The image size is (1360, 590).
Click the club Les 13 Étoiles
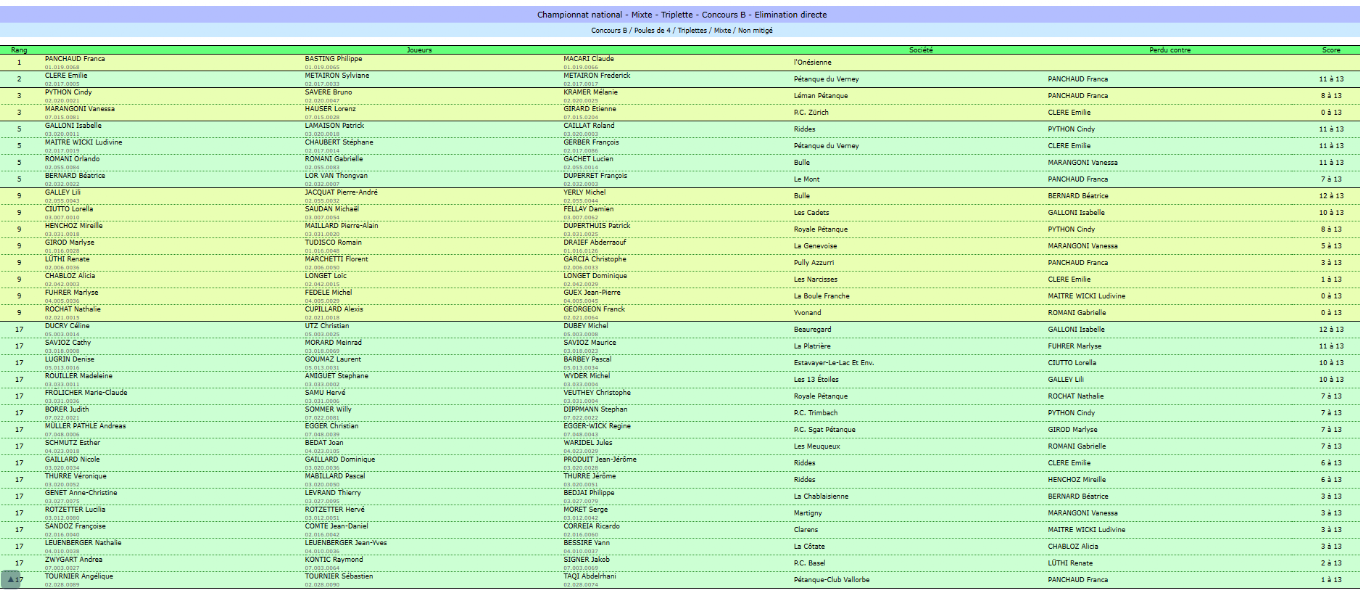pyautogui.click(x=816, y=379)
